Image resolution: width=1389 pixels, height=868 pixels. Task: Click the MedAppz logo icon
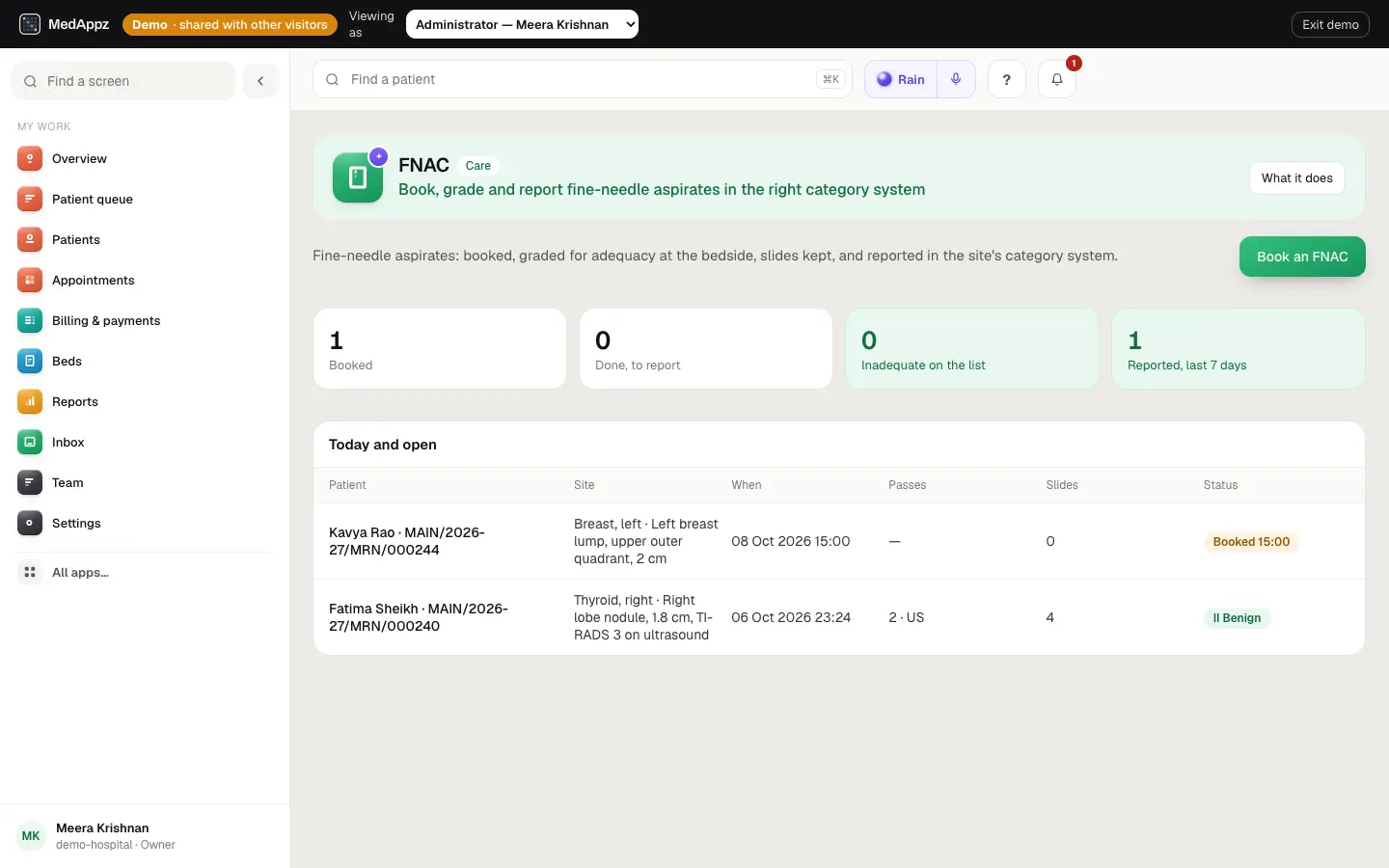click(x=30, y=24)
